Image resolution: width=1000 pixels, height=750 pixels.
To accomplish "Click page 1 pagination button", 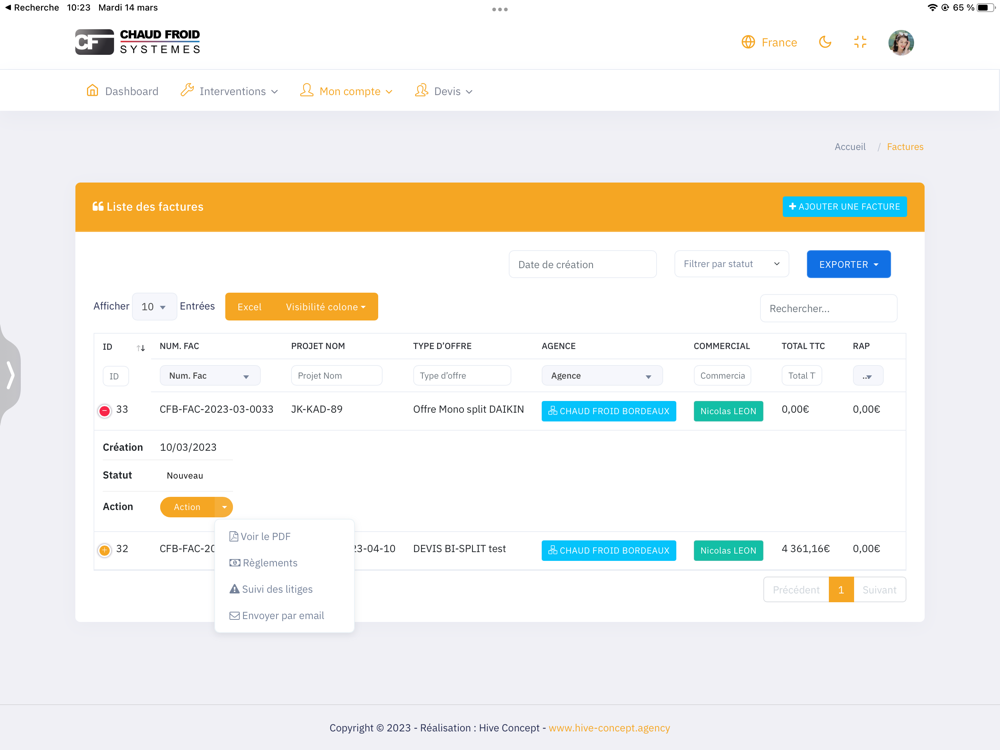I will [x=841, y=590].
